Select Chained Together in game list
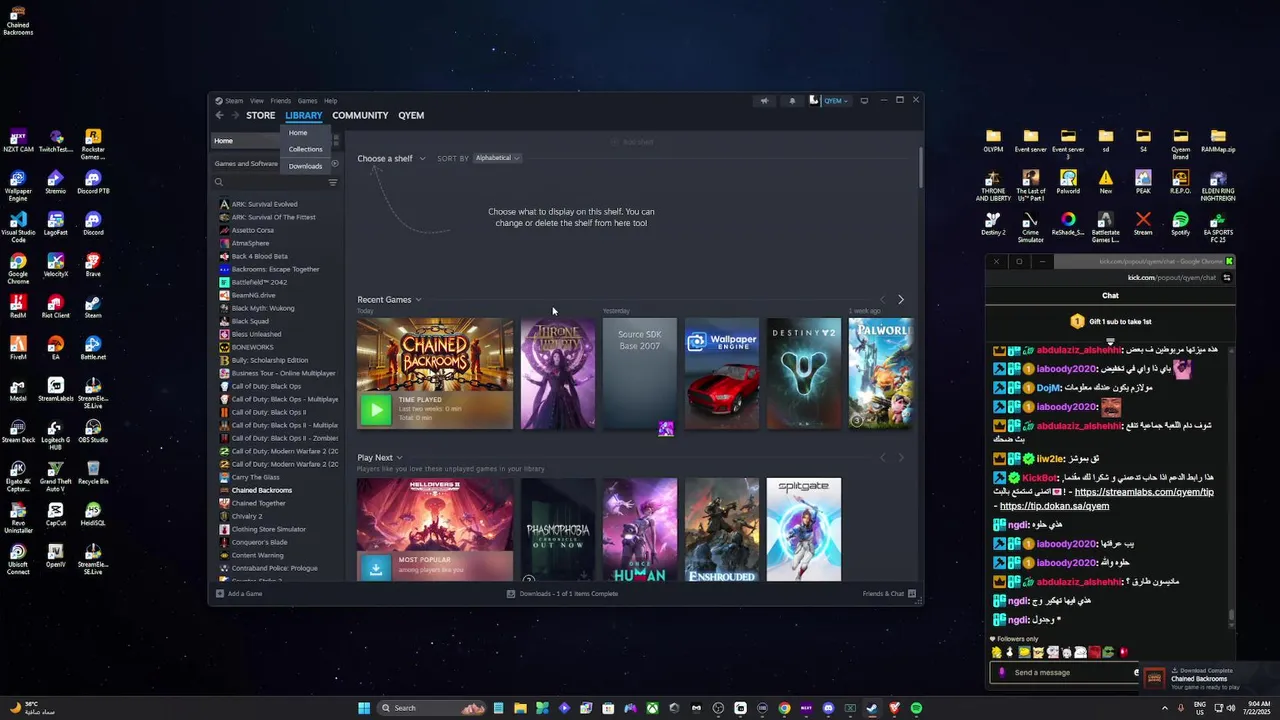This screenshot has width=1280, height=720. pyautogui.click(x=258, y=503)
